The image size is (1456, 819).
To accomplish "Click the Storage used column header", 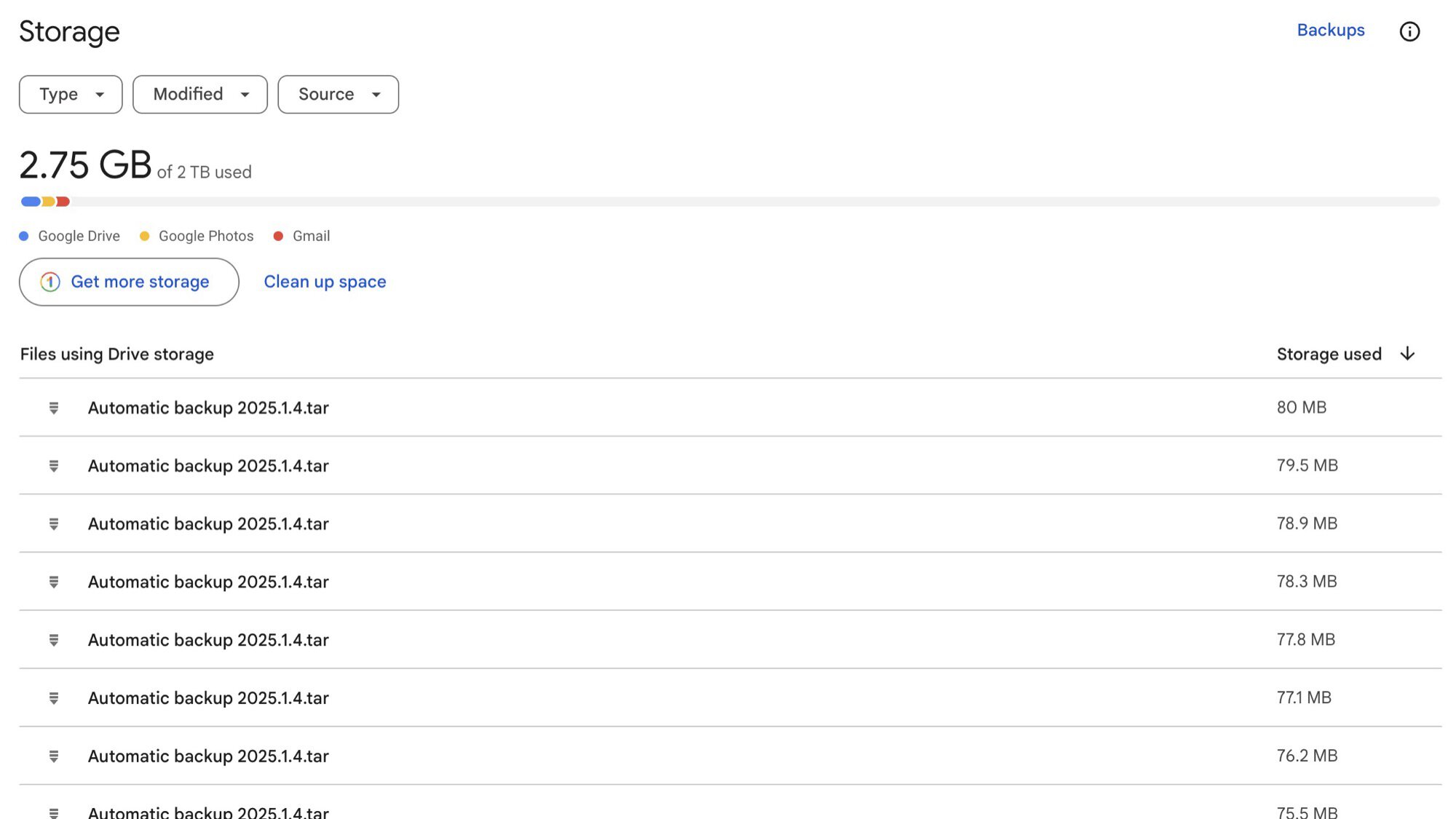I will pyautogui.click(x=1329, y=355).
